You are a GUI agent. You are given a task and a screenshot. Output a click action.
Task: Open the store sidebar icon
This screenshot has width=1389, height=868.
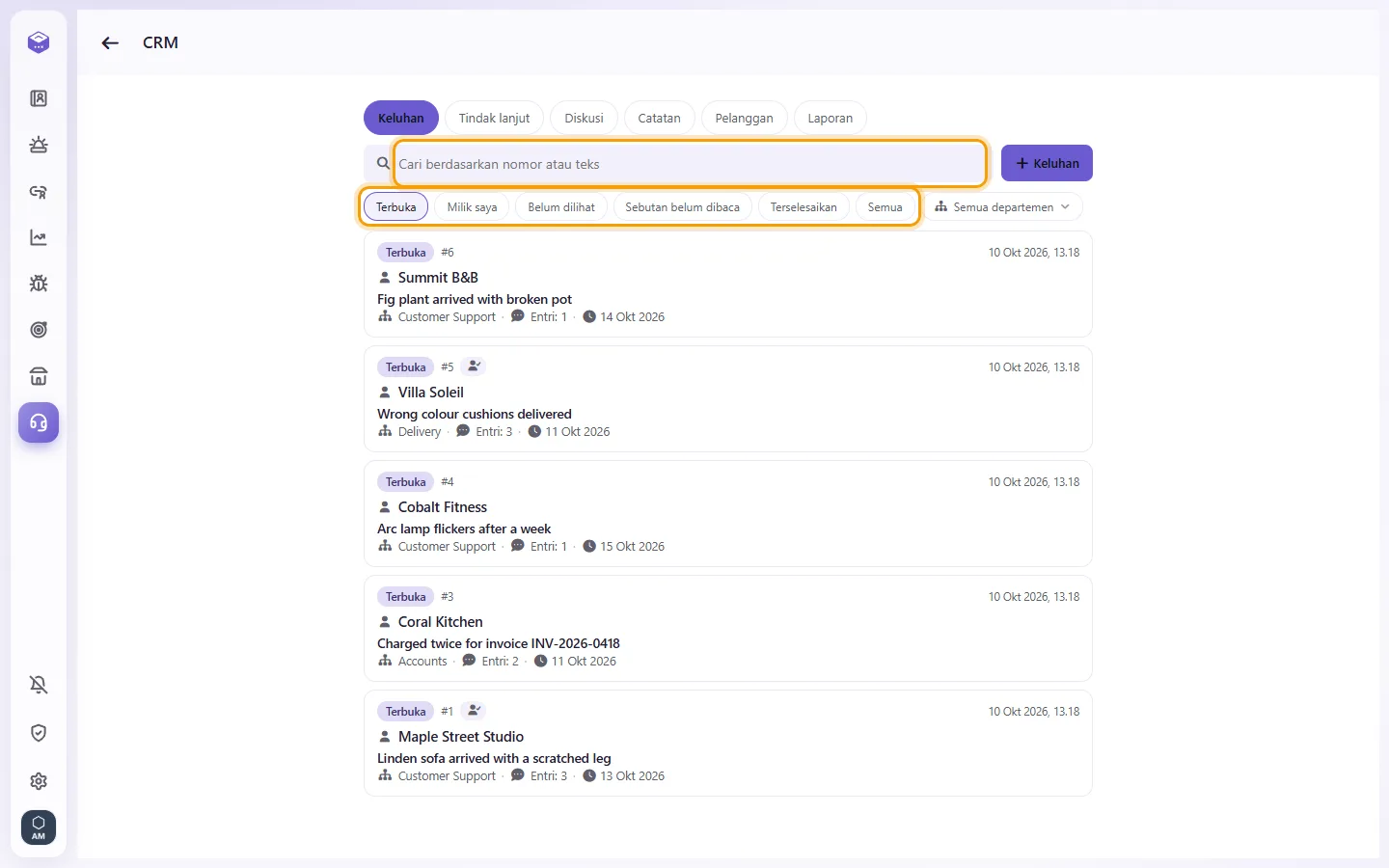point(39,376)
